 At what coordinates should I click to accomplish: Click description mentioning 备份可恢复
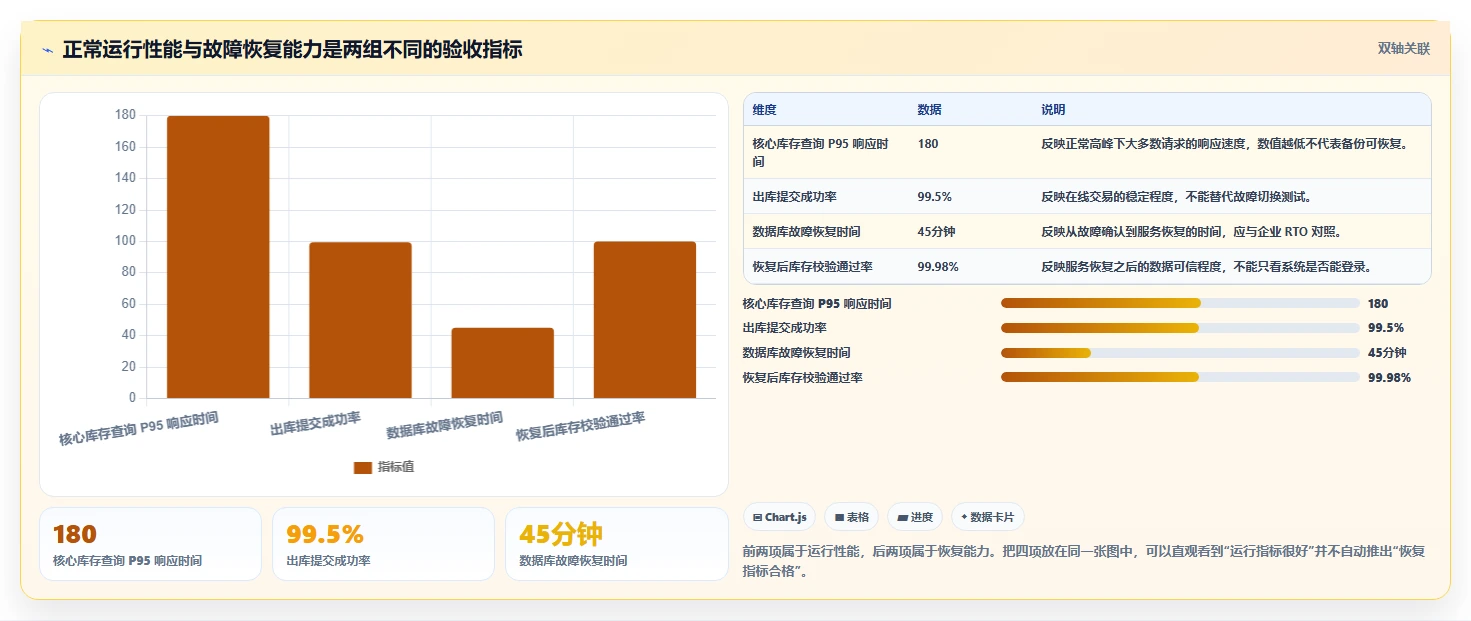coord(1225,144)
